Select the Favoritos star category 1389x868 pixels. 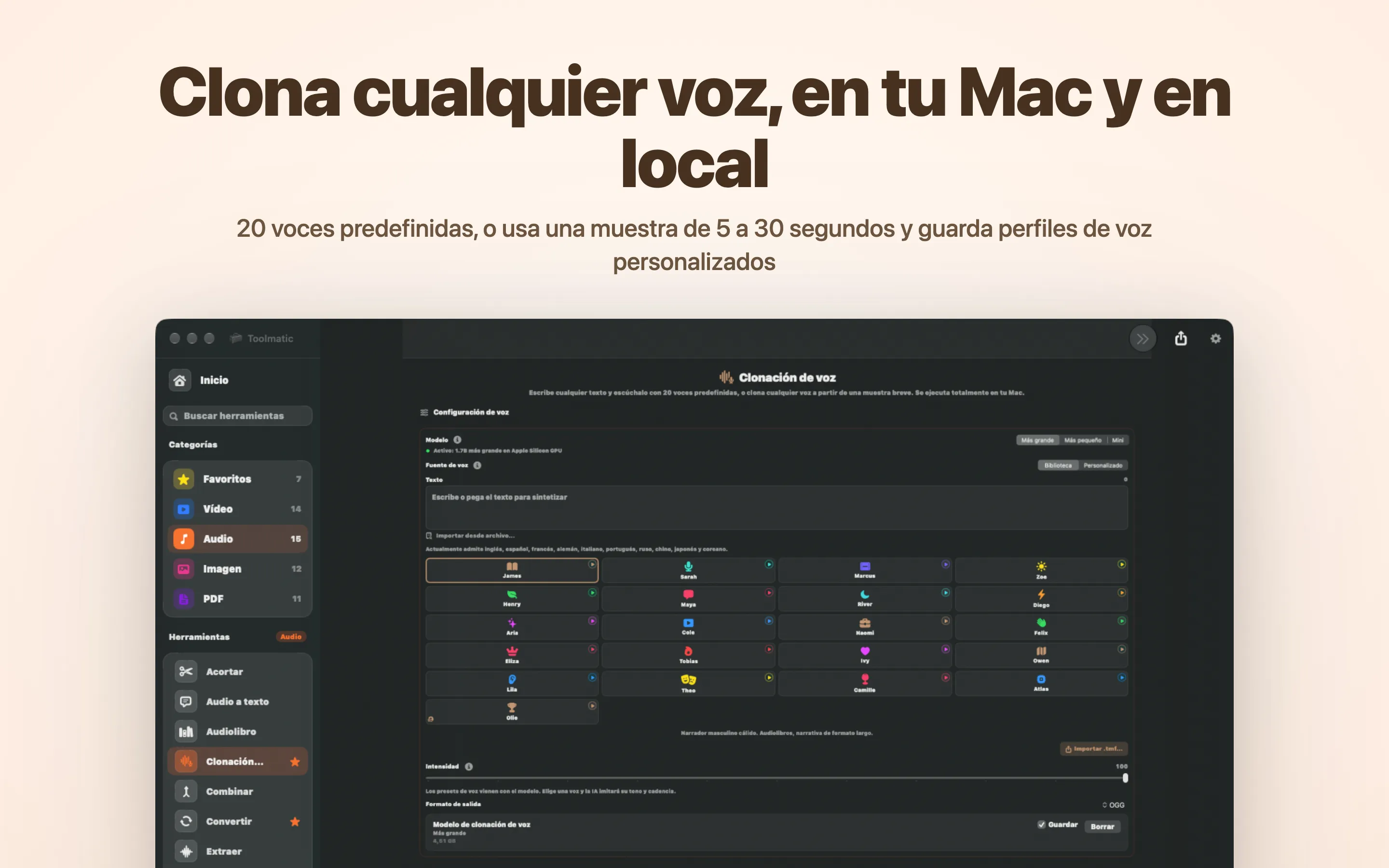238,479
